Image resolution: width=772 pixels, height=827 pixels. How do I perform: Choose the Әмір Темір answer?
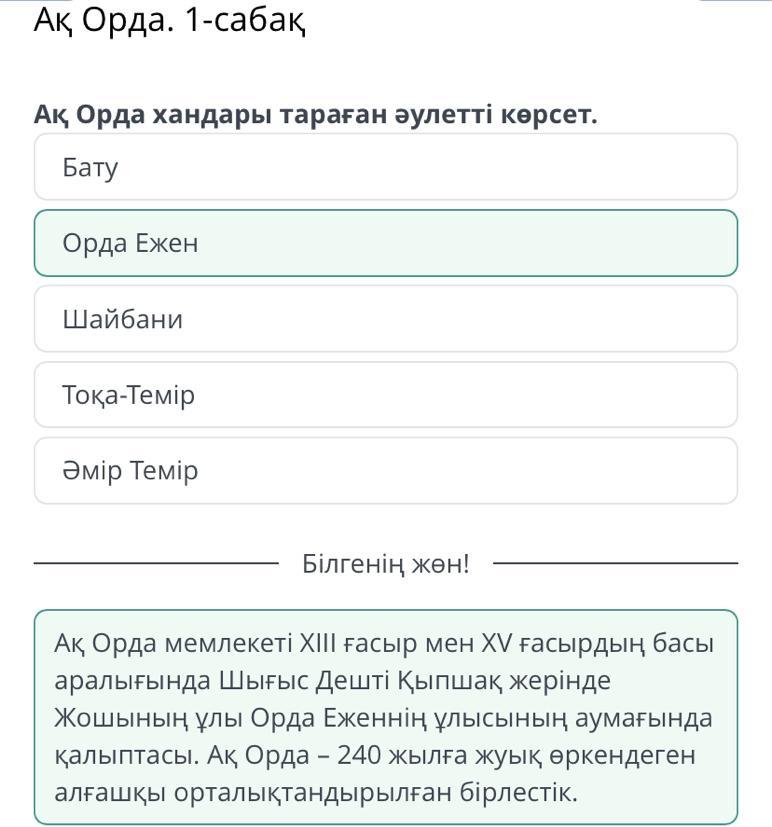coord(385,470)
